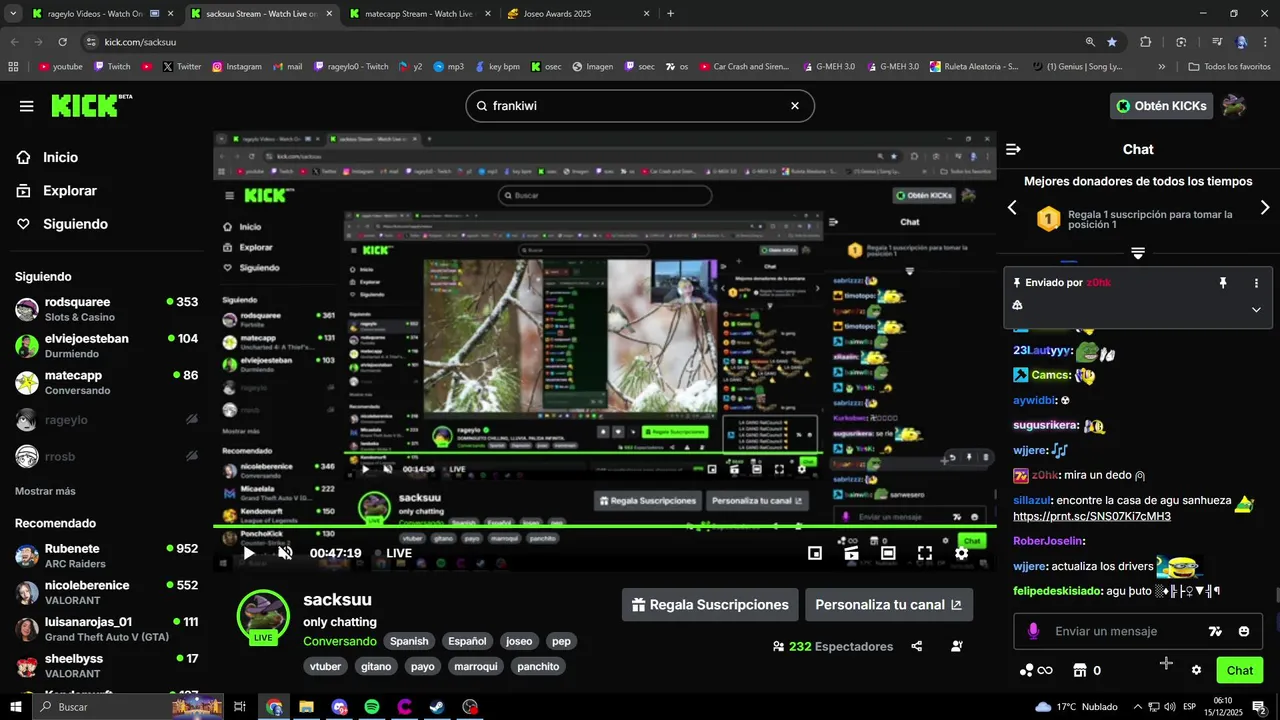
Task: Open 7TV emote menu in chat
Action: (1215, 631)
